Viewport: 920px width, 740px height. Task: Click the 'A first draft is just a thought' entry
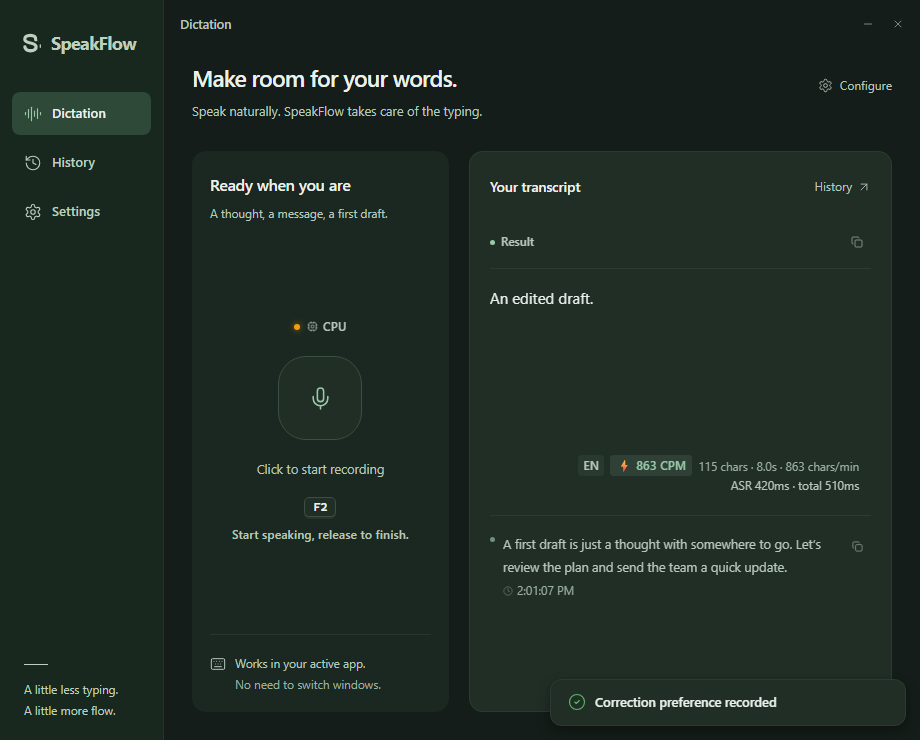[662, 556]
